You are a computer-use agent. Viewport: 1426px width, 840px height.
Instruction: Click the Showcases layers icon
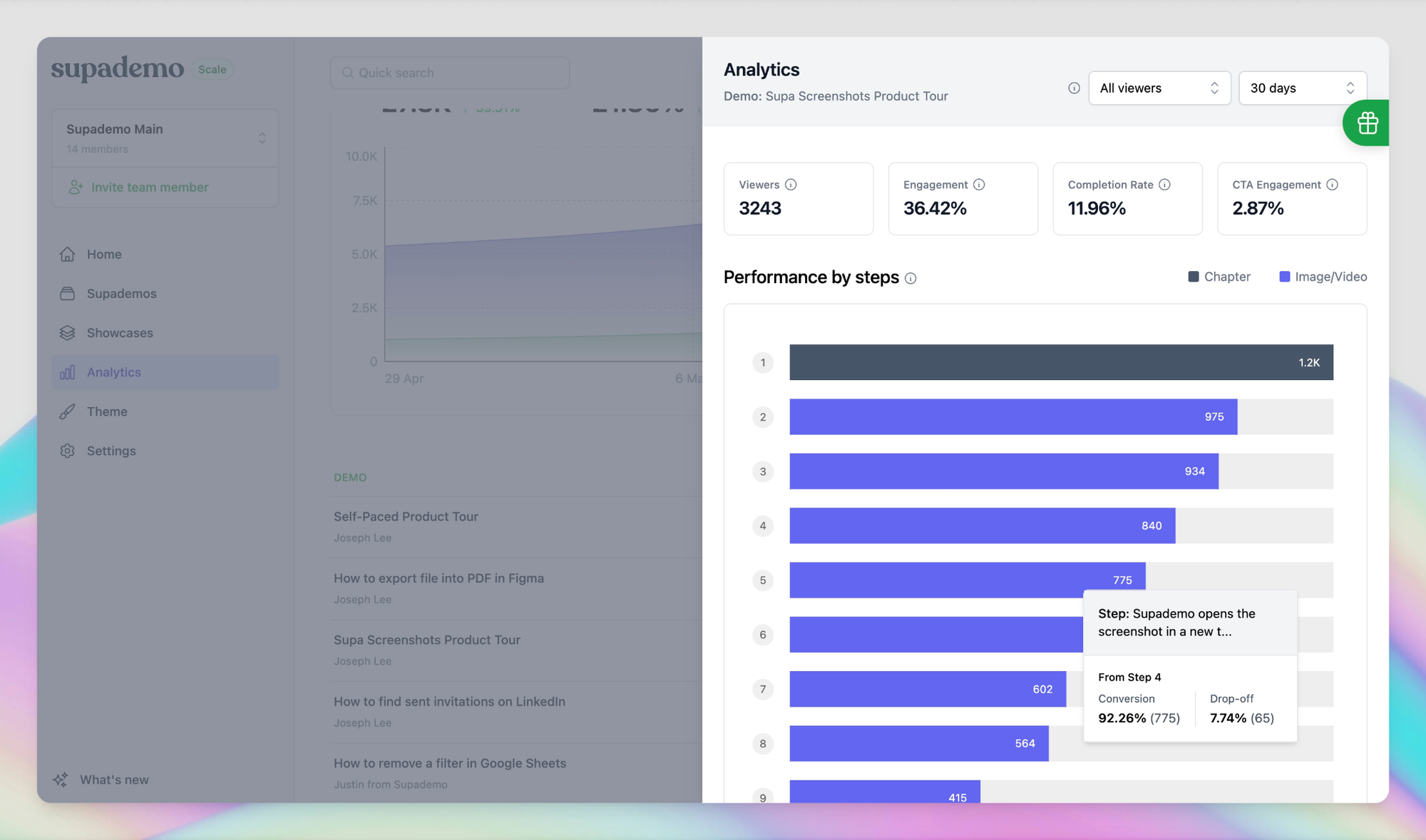point(67,333)
